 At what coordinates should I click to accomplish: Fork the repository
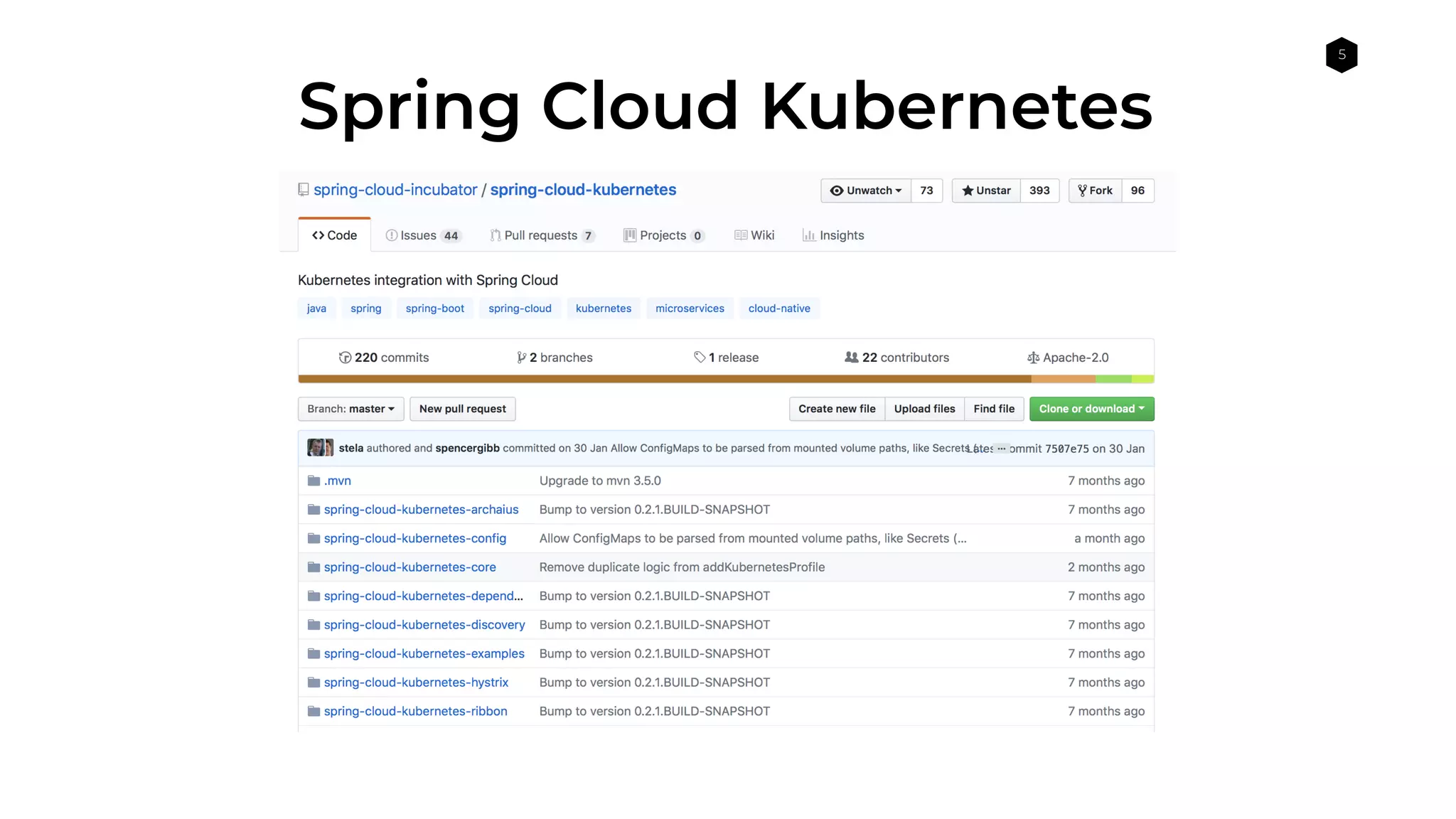(1096, 191)
